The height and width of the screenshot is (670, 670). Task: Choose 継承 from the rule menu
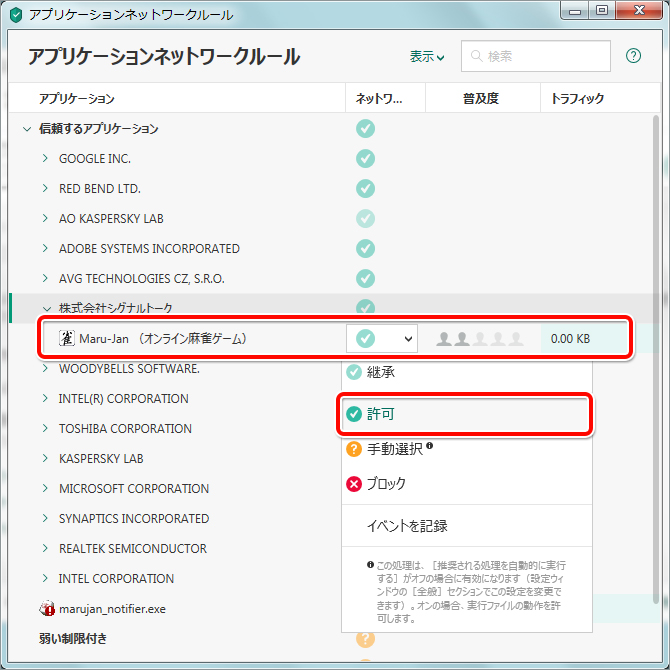tap(467, 372)
